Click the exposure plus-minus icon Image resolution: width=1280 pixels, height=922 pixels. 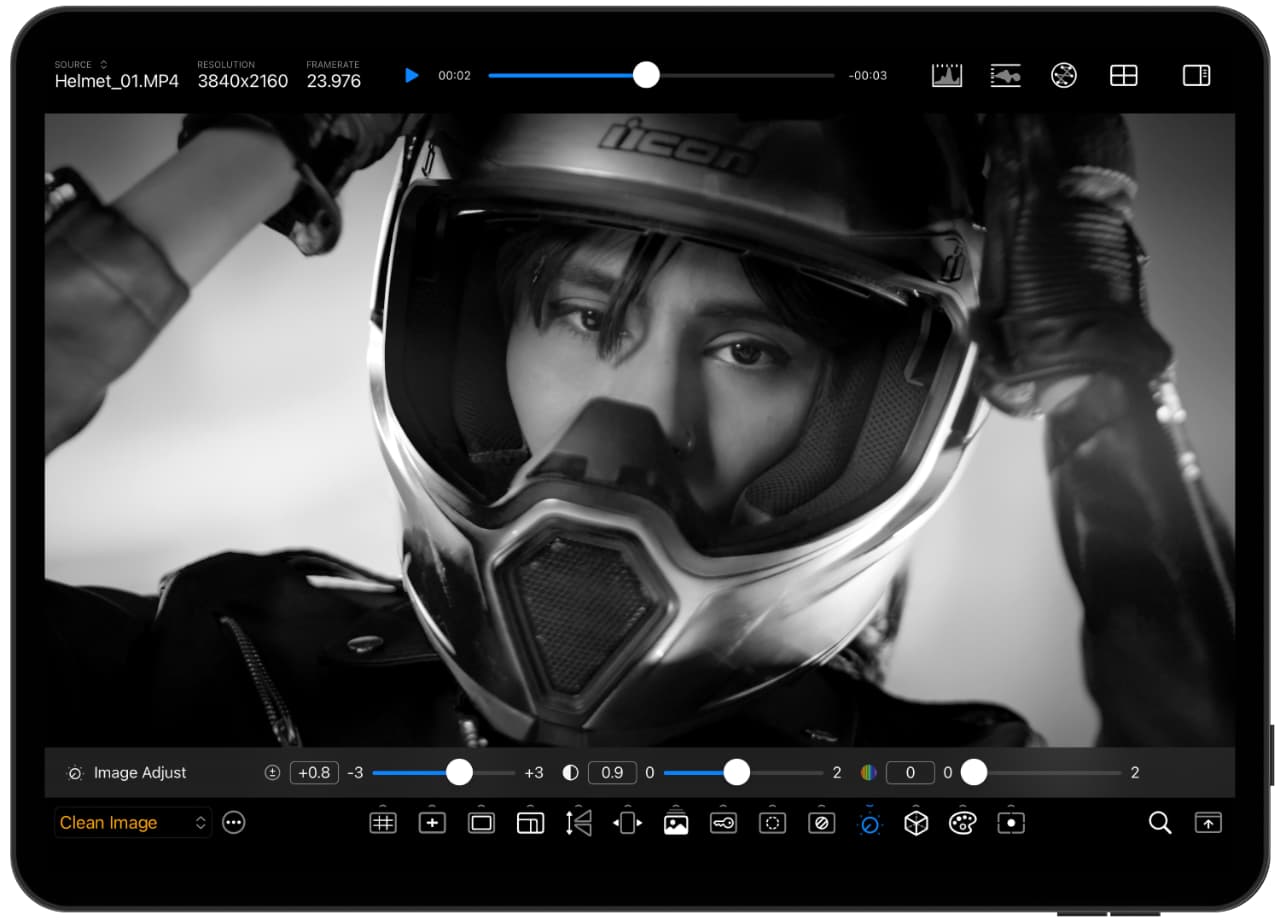[x=272, y=772]
